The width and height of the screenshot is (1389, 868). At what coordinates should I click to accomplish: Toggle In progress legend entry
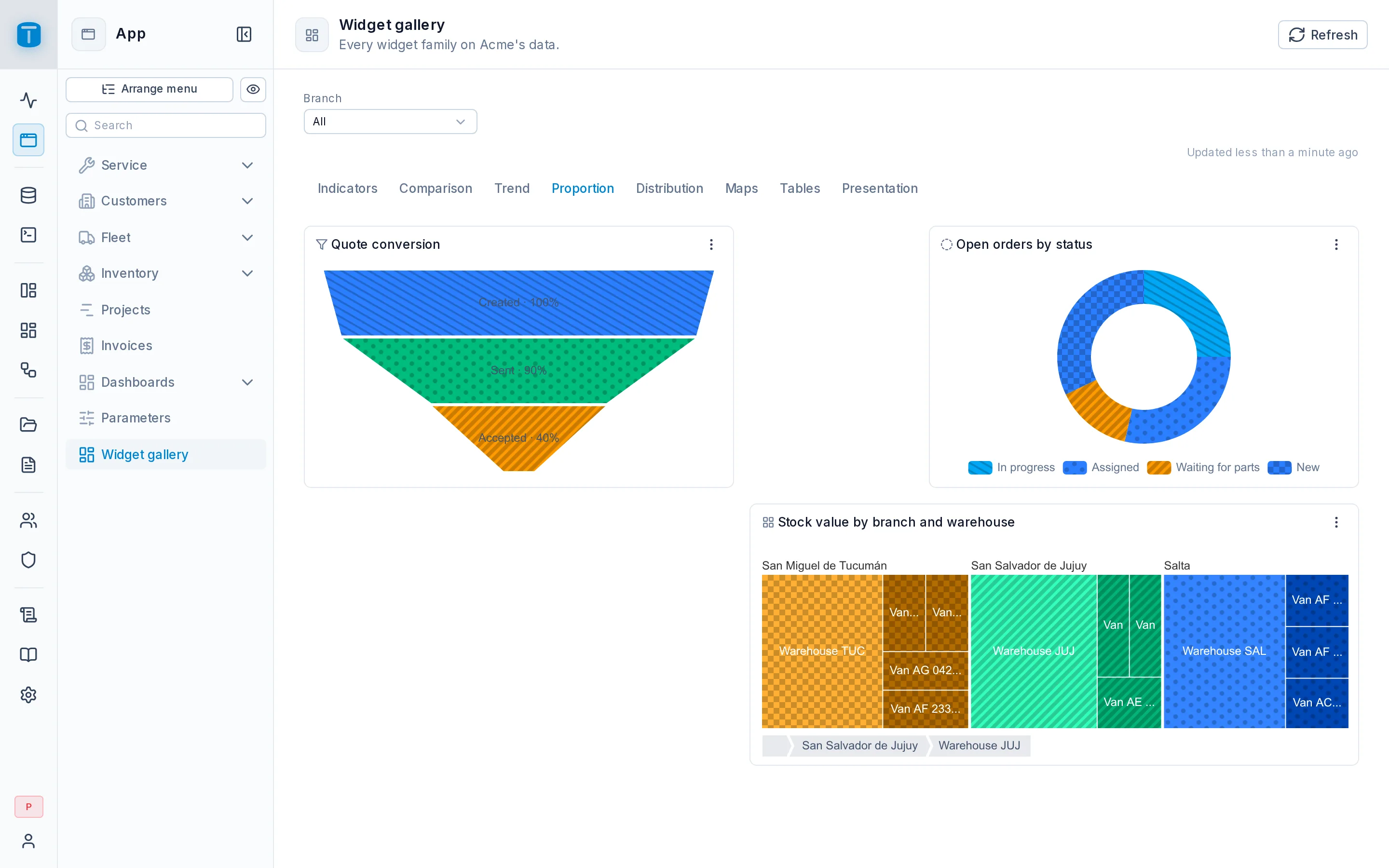pos(1011,467)
